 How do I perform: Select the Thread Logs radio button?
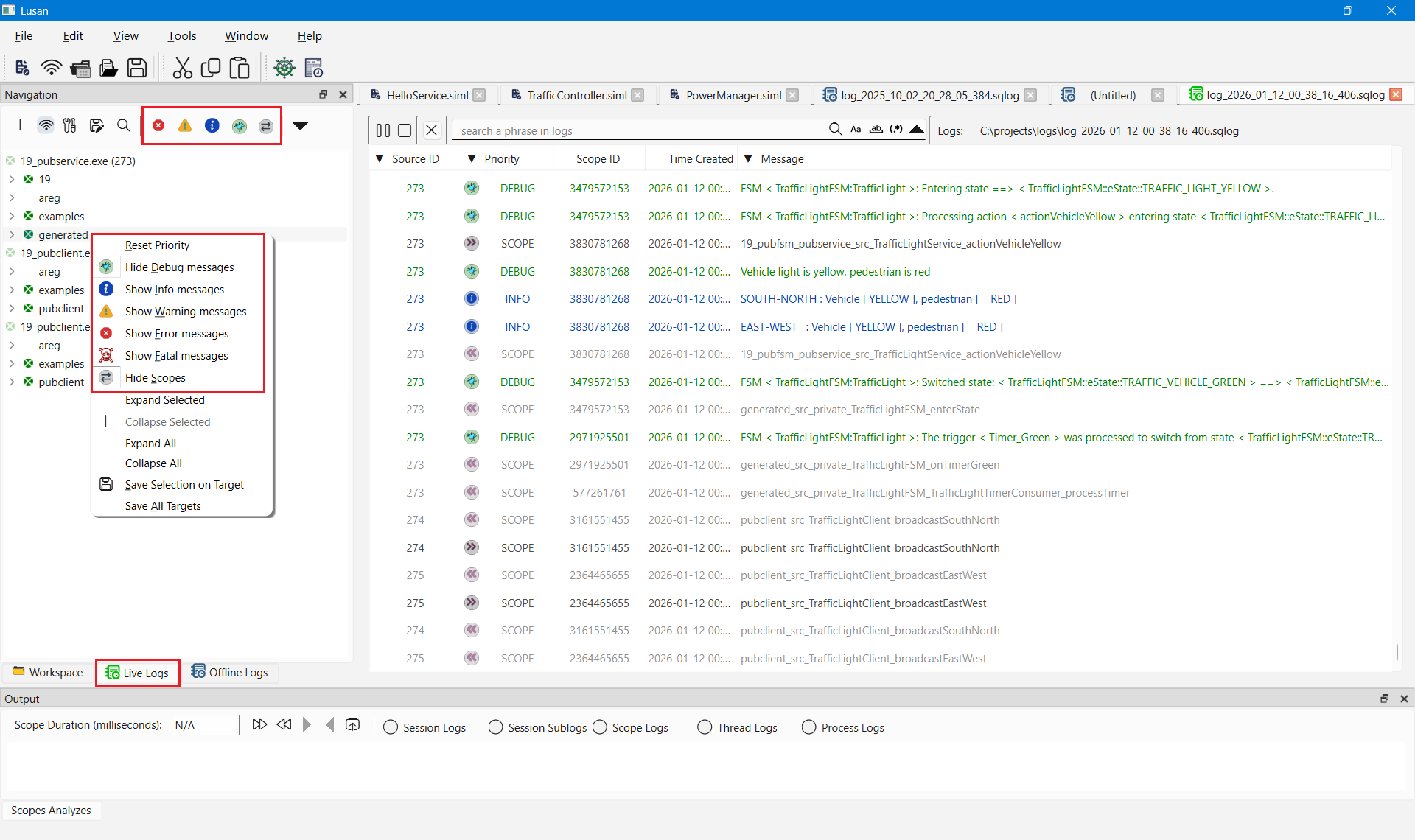705,727
